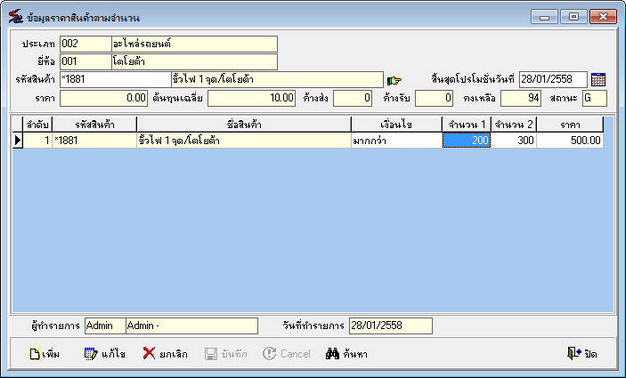
Task: Click the ประเภท code field 002
Action: 85,44
